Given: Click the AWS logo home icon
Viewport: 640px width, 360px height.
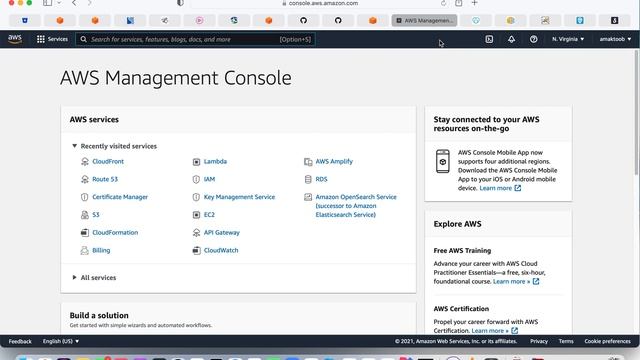Looking at the screenshot, I should 15,39.
